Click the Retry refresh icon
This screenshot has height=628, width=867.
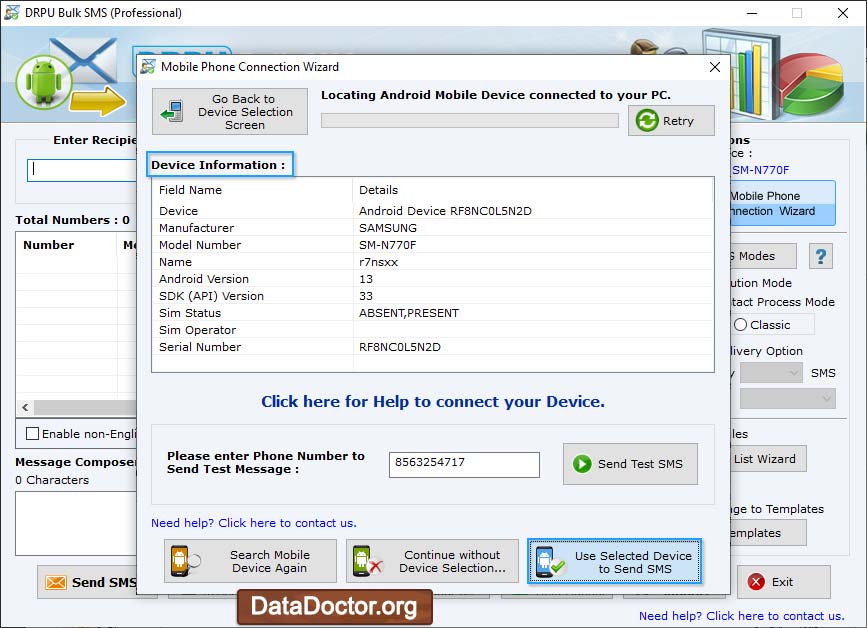pos(649,120)
